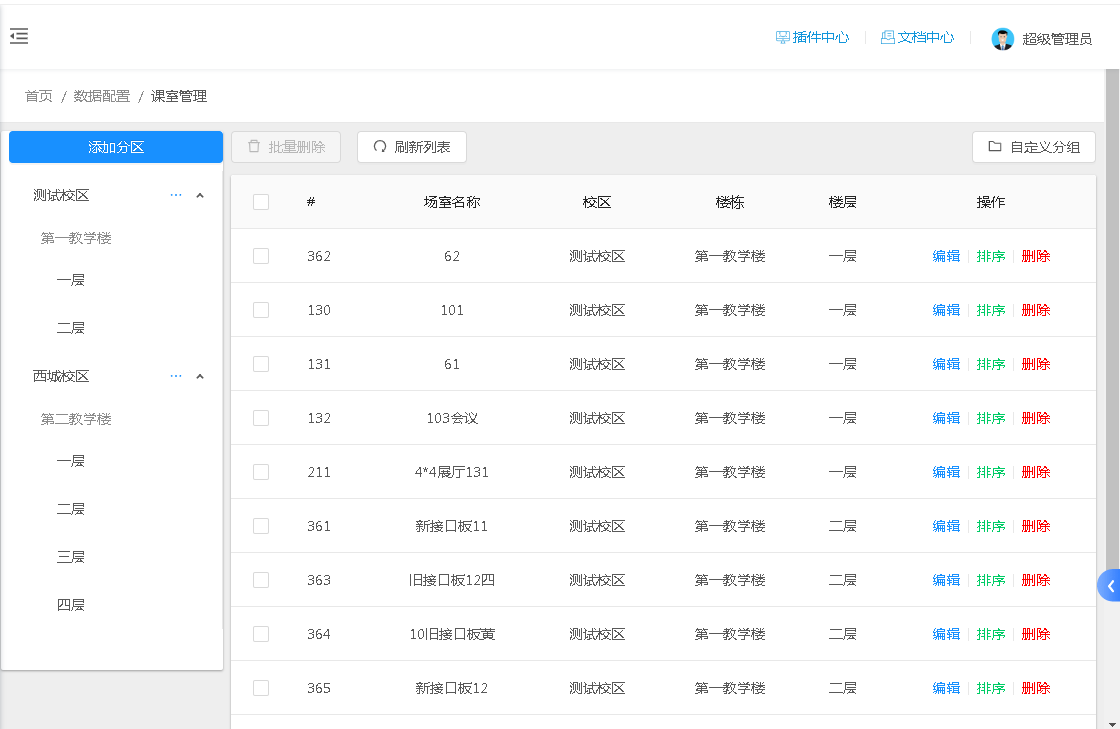The width and height of the screenshot is (1120, 729).
Task: Check the row 131 checkbox
Action: click(261, 364)
